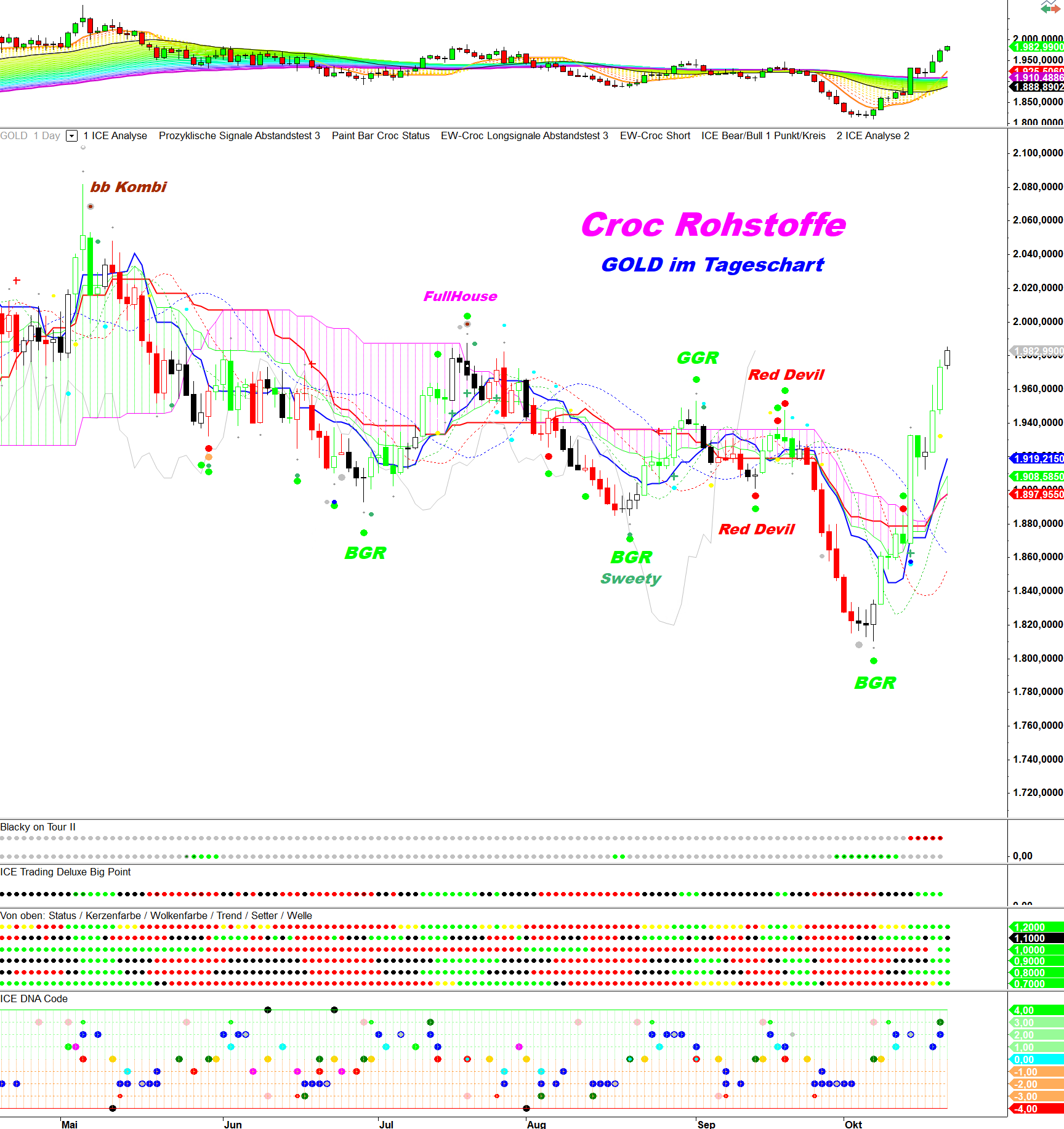
Task: Select the 2 ICE Analyse 2 label
Action: 873,136
